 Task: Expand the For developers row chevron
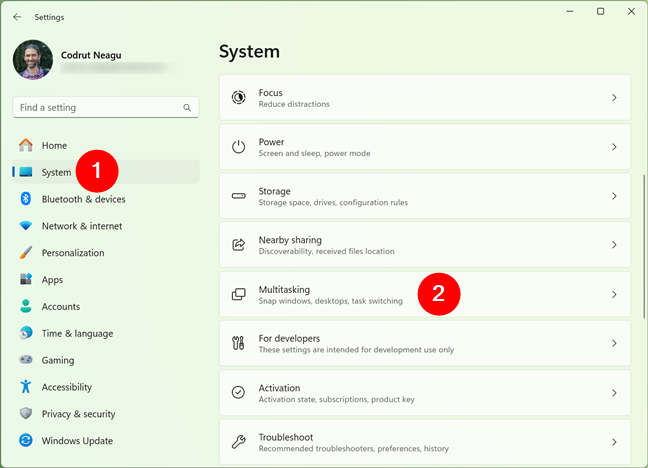click(x=614, y=343)
